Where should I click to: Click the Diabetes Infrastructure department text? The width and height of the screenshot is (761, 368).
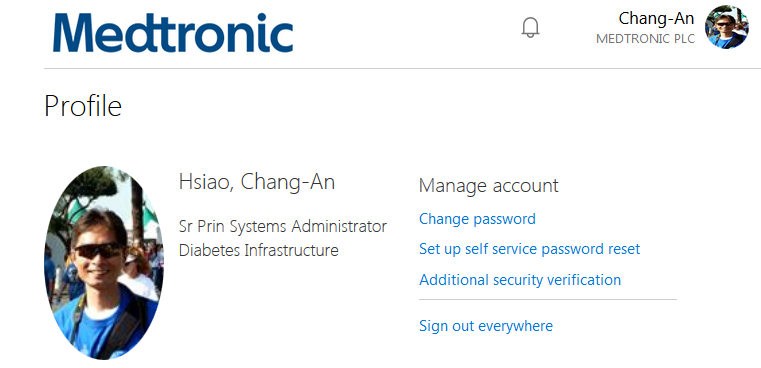pos(259,251)
